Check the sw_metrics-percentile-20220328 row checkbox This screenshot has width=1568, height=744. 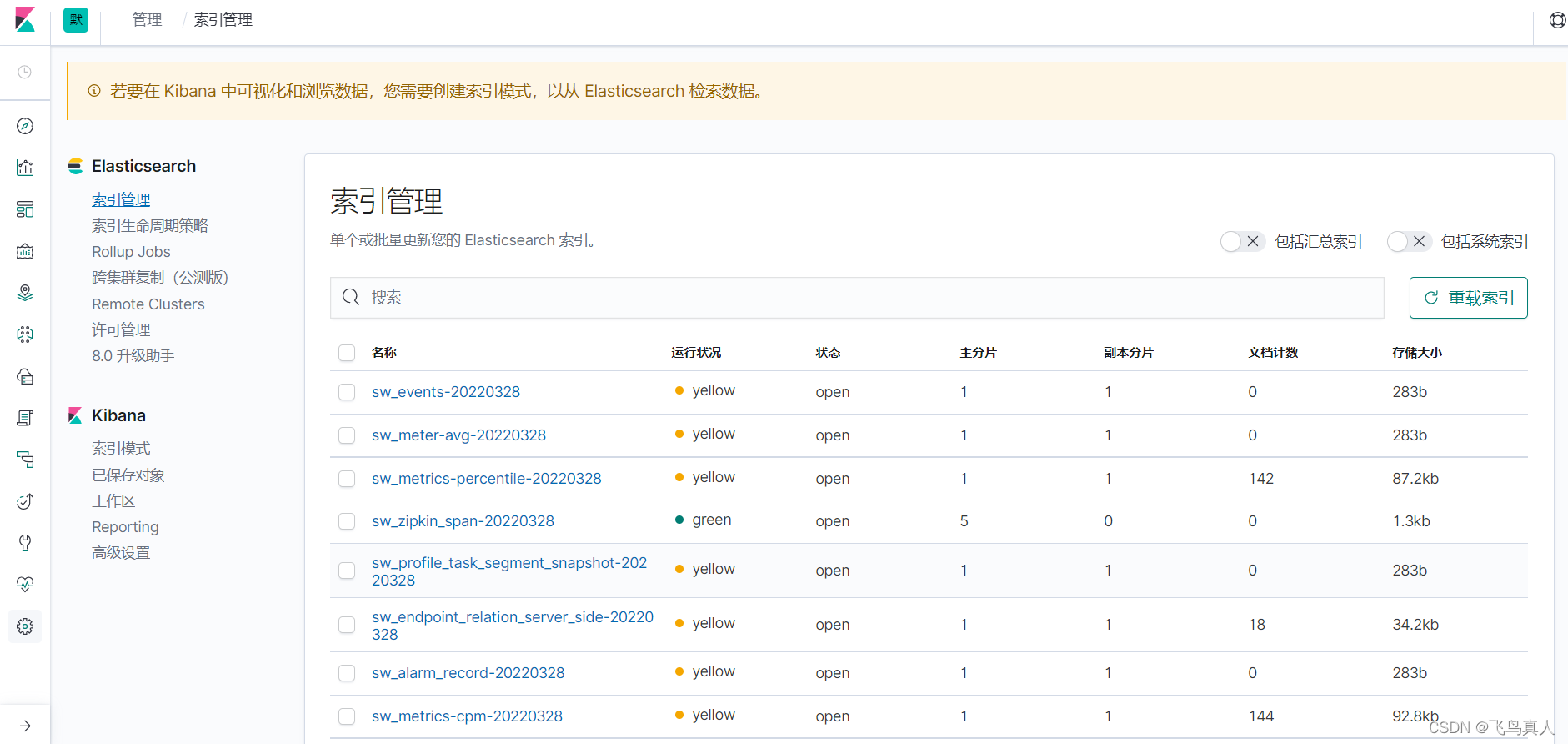pyautogui.click(x=347, y=479)
